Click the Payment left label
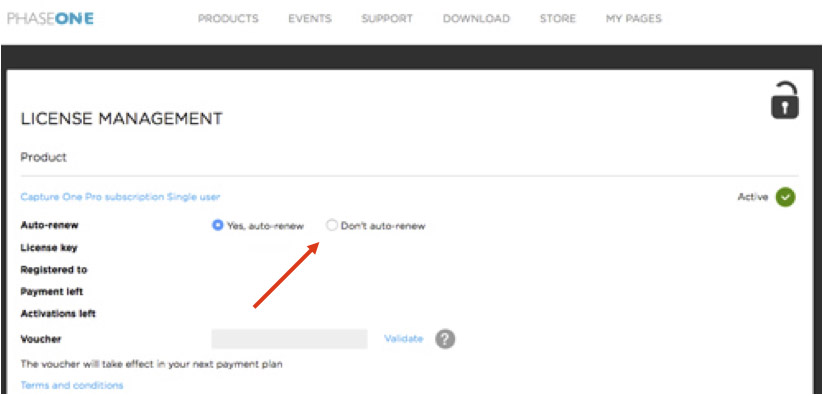Viewport: 823px width, 396px height. (x=52, y=291)
